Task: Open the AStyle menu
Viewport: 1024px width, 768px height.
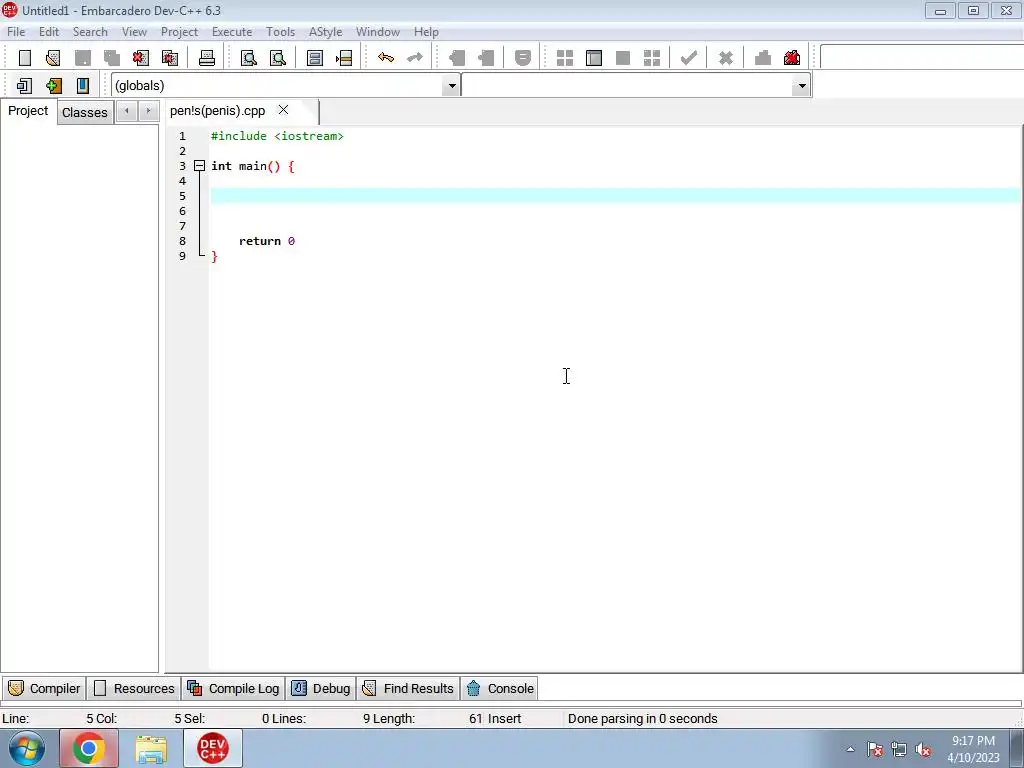Action: [325, 31]
